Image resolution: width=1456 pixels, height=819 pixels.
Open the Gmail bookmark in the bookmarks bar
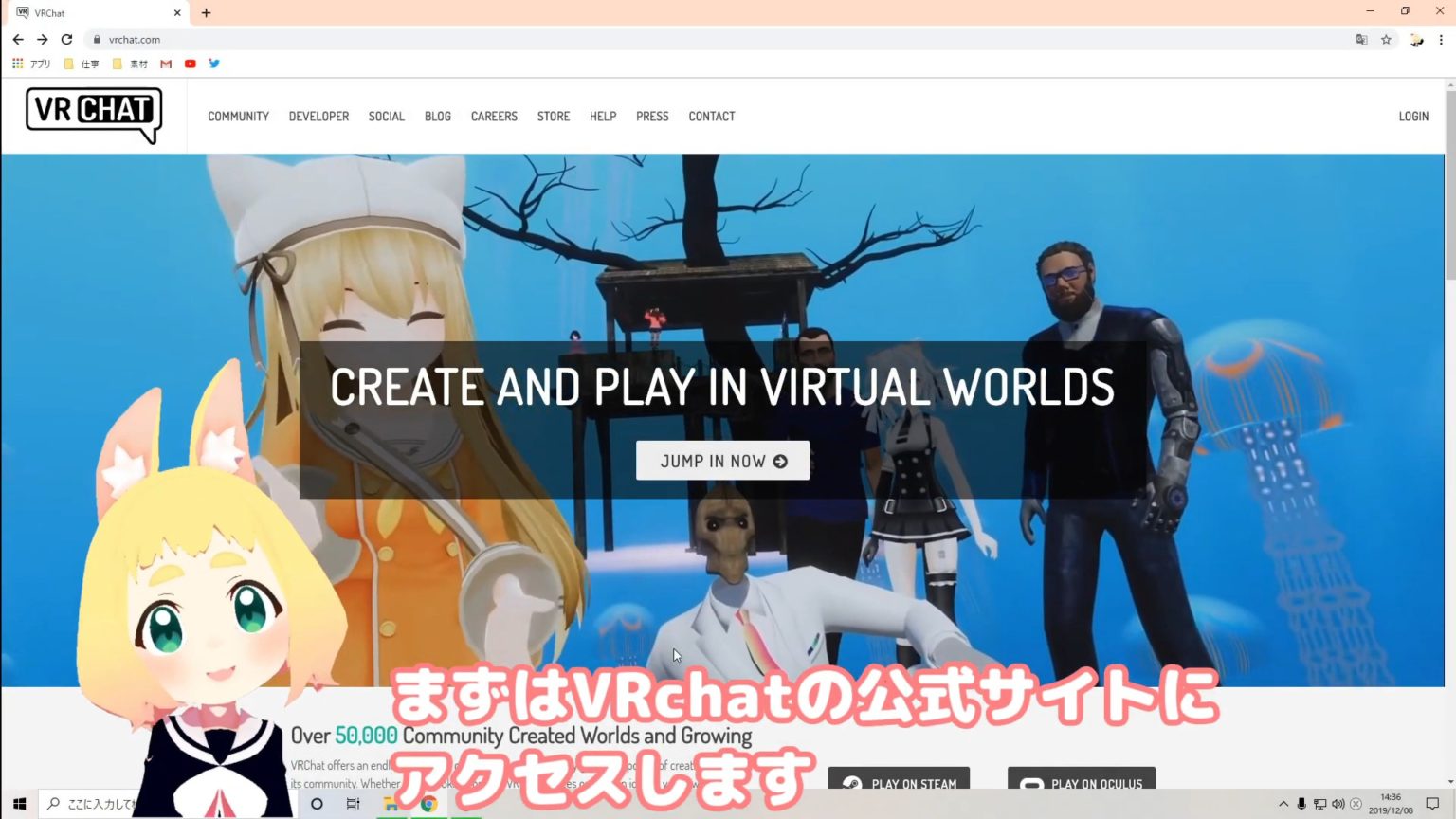click(165, 64)
